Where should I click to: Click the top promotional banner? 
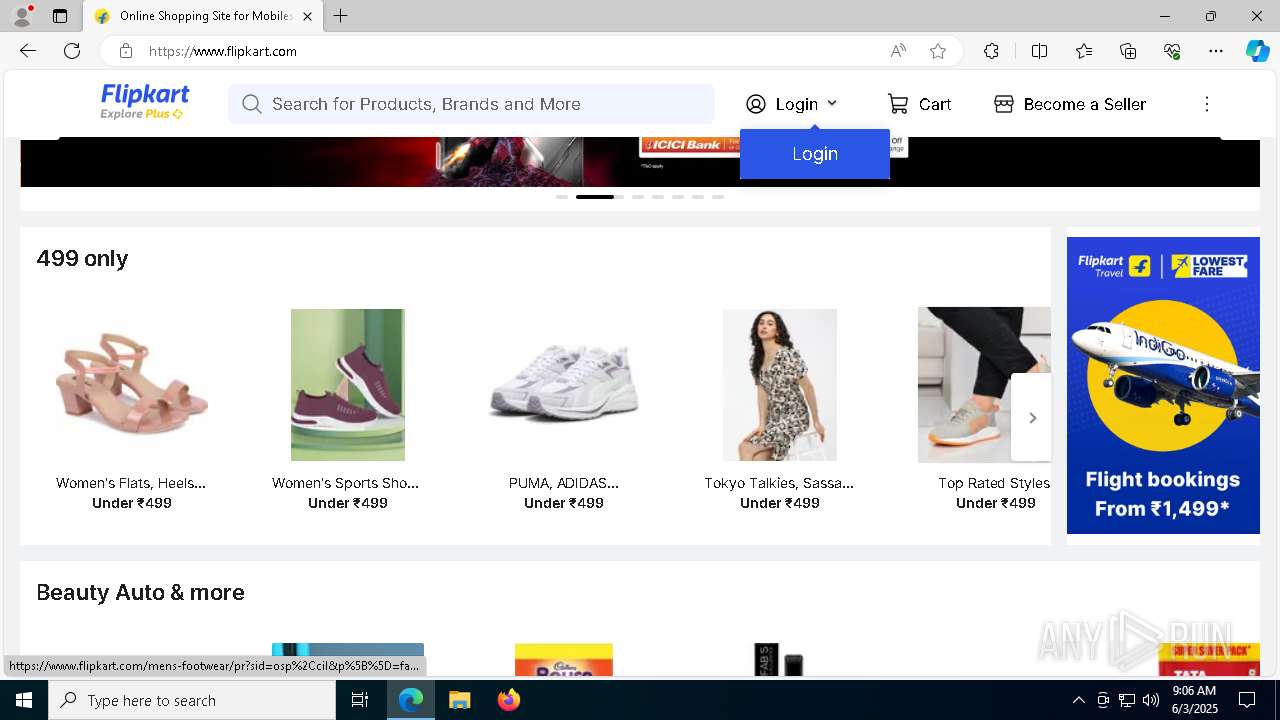640,162
